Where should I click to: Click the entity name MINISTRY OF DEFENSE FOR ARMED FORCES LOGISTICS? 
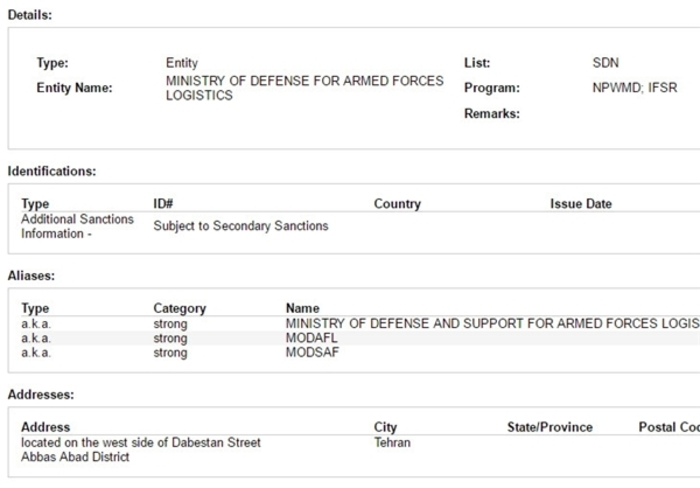coord(304,88)
